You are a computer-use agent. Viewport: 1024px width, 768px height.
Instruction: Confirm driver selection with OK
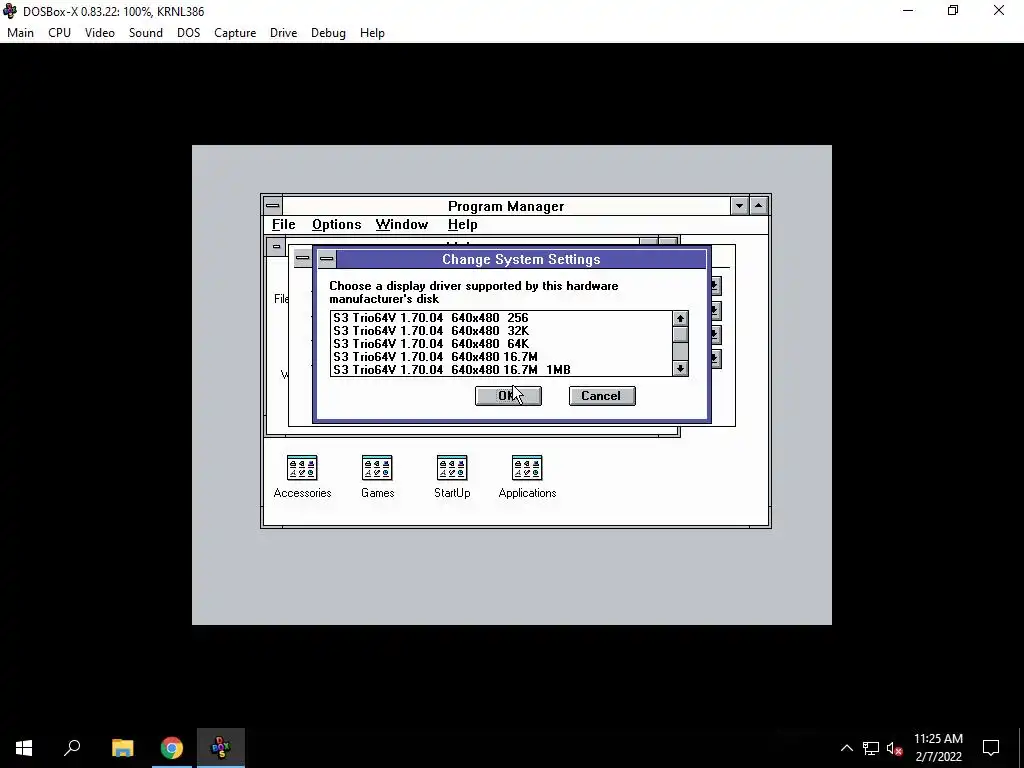508,396
